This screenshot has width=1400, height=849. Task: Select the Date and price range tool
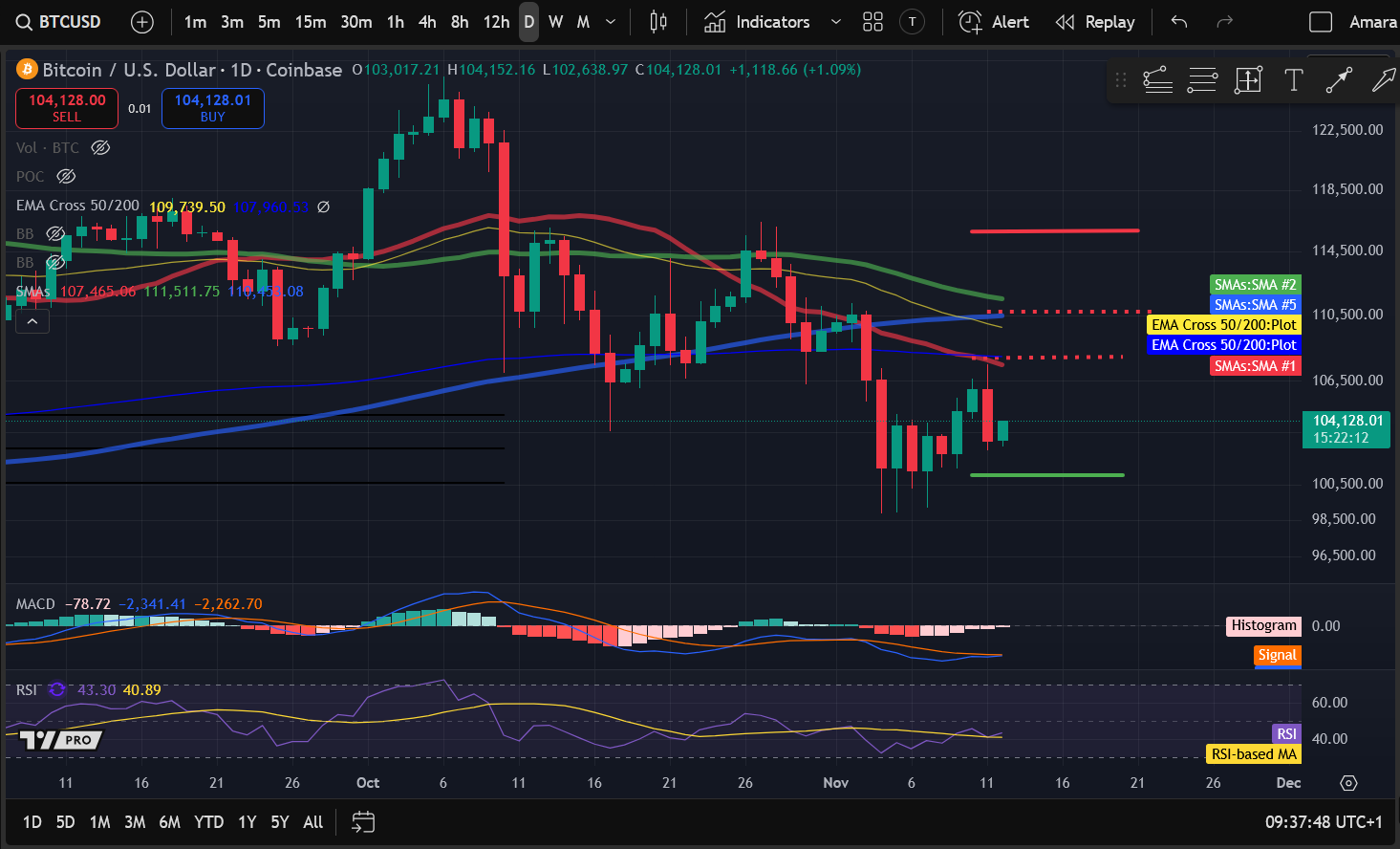1248,80
